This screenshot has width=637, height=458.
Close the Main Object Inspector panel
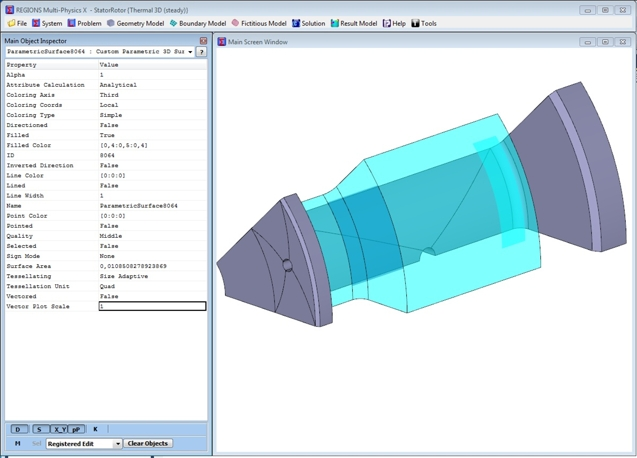coord(203,41)
